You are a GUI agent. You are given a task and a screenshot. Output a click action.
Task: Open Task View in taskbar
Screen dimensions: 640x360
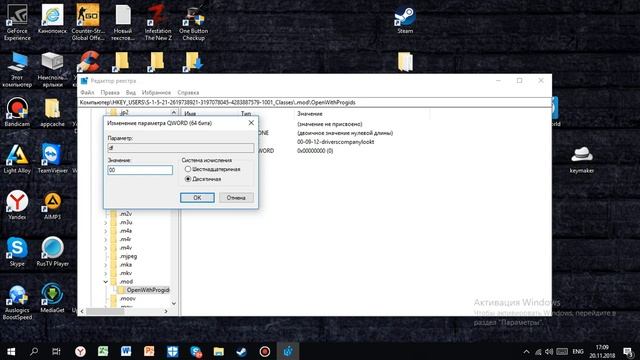pos(56,351)
